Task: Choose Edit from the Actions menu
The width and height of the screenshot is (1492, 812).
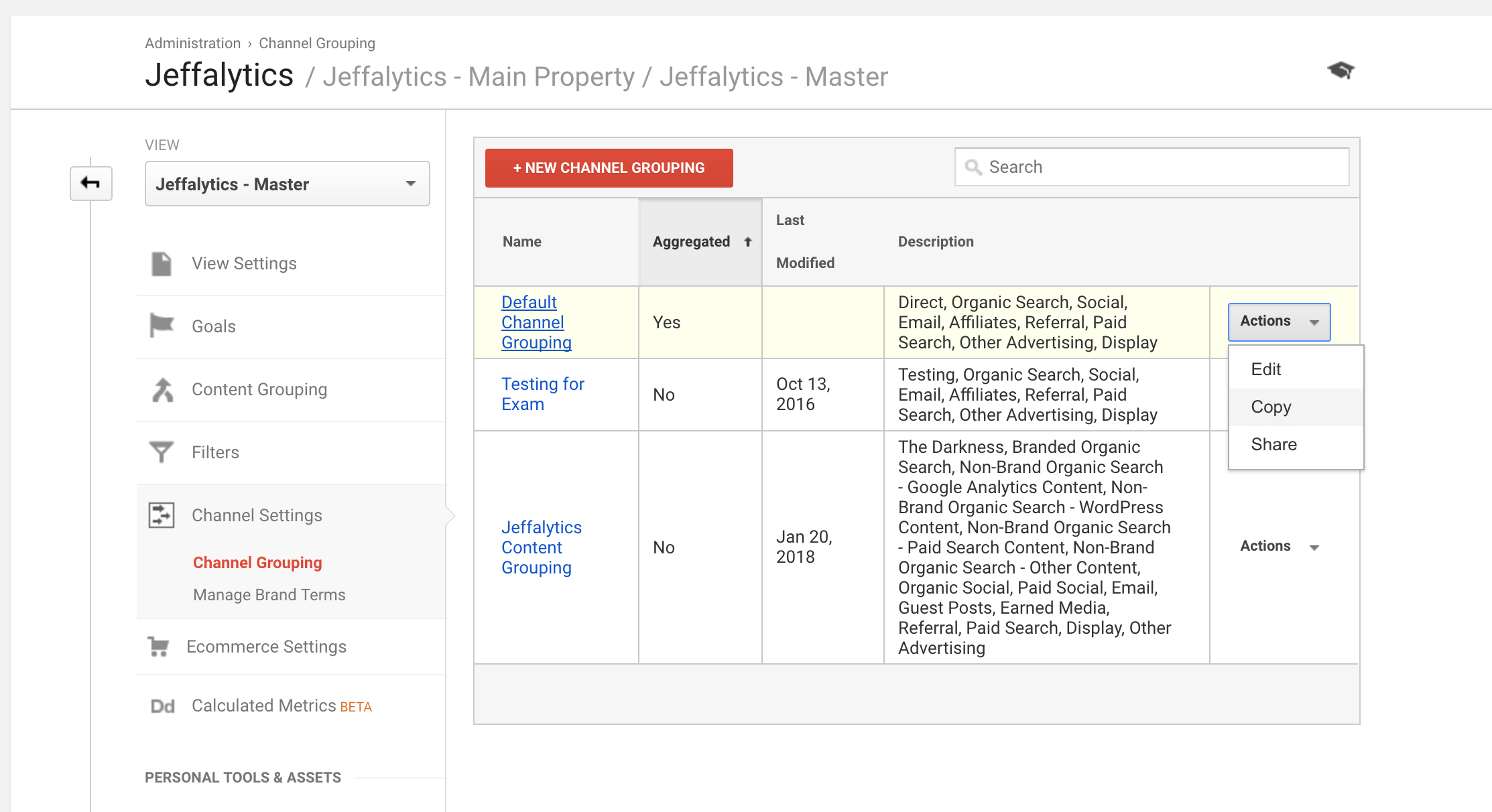Action: 1265,370
